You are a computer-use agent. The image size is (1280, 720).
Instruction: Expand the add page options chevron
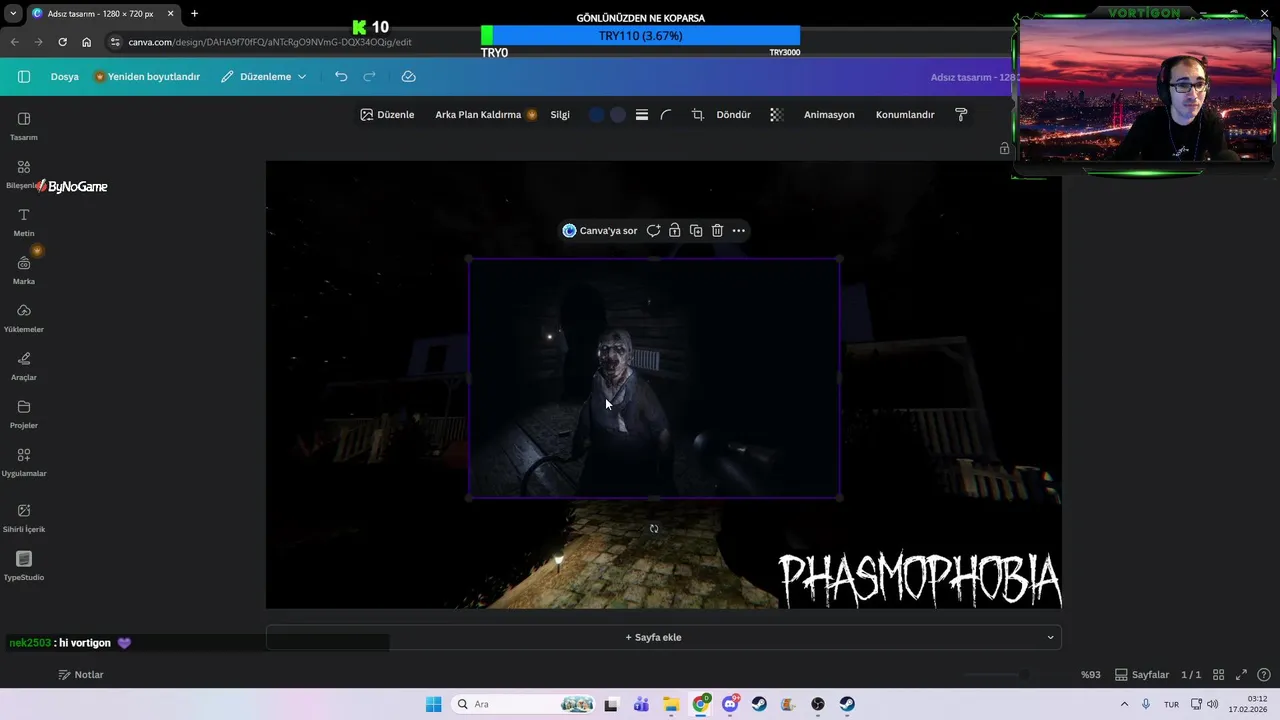click(x=1050, y=637)
